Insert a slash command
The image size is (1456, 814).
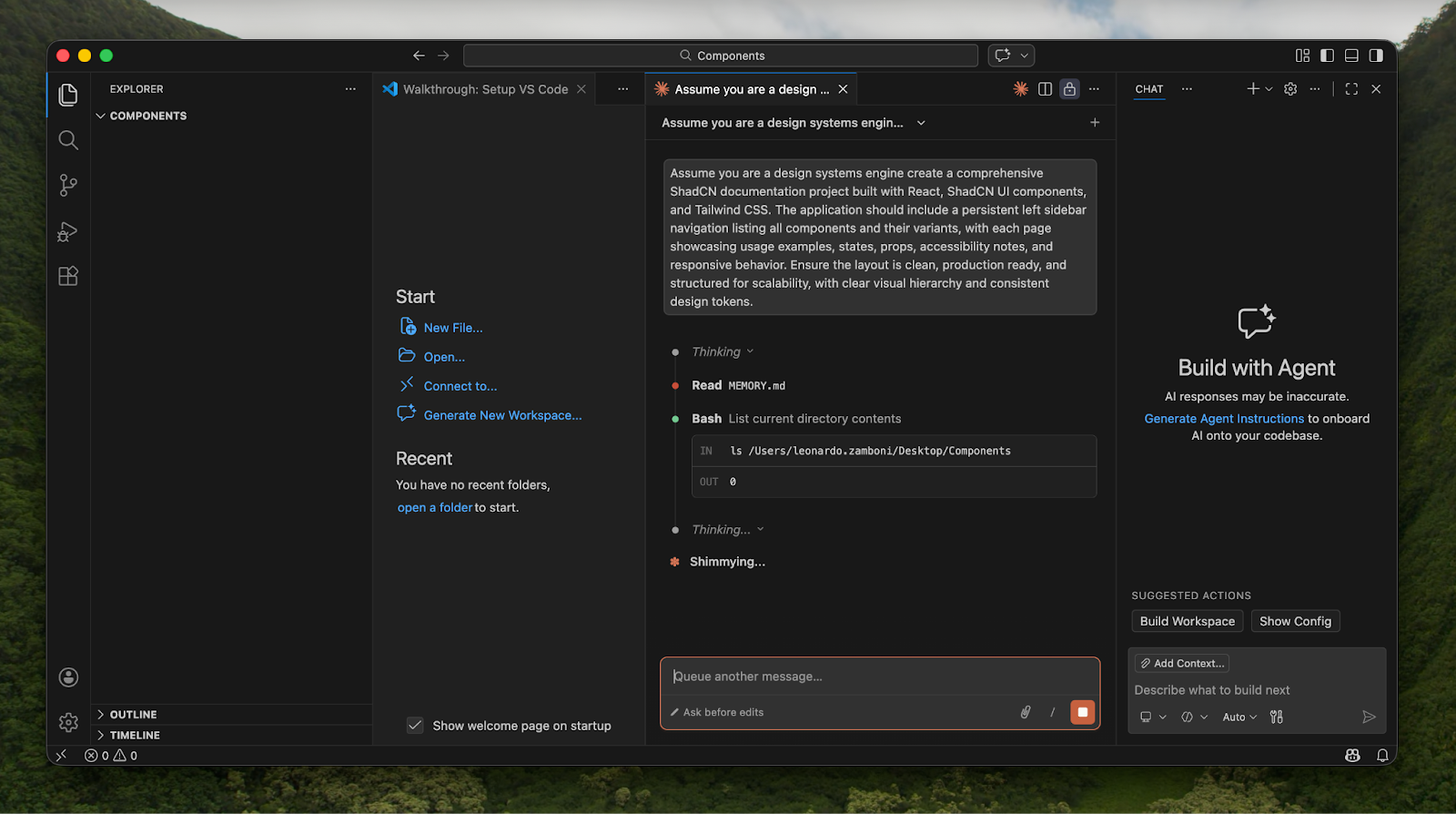tap(1053, 712)
